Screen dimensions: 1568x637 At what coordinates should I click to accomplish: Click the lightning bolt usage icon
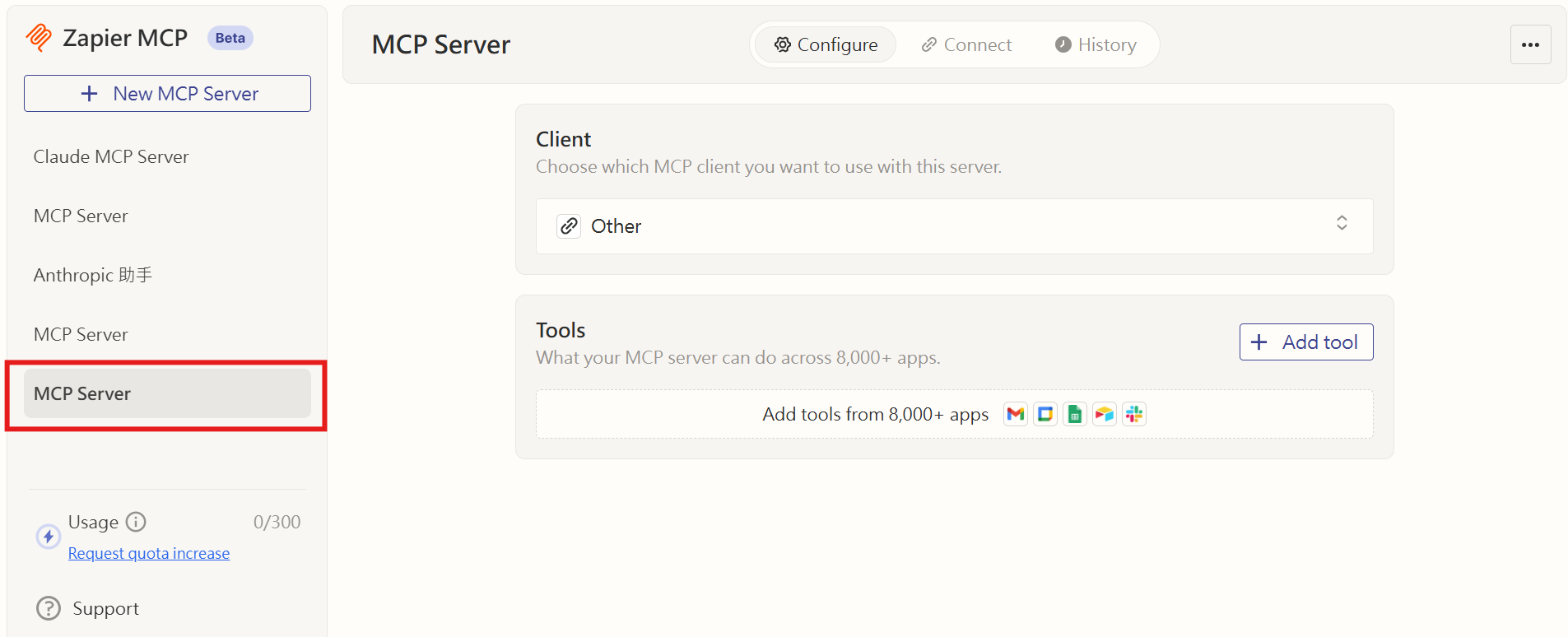pyautogui.click(x=49, y=537)
